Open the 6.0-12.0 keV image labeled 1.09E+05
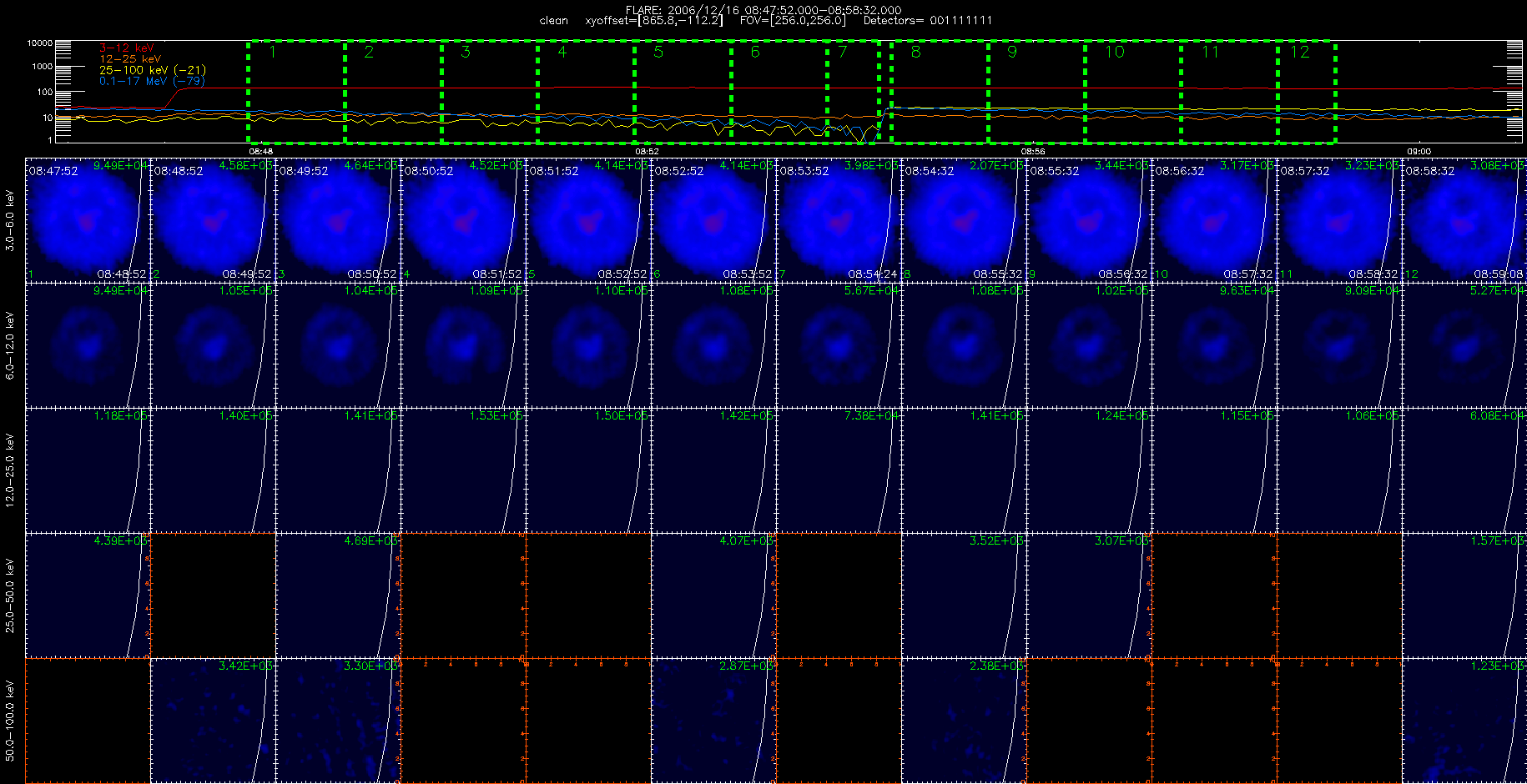This screenshot has width=1527, height=784. tap(463, 344)
